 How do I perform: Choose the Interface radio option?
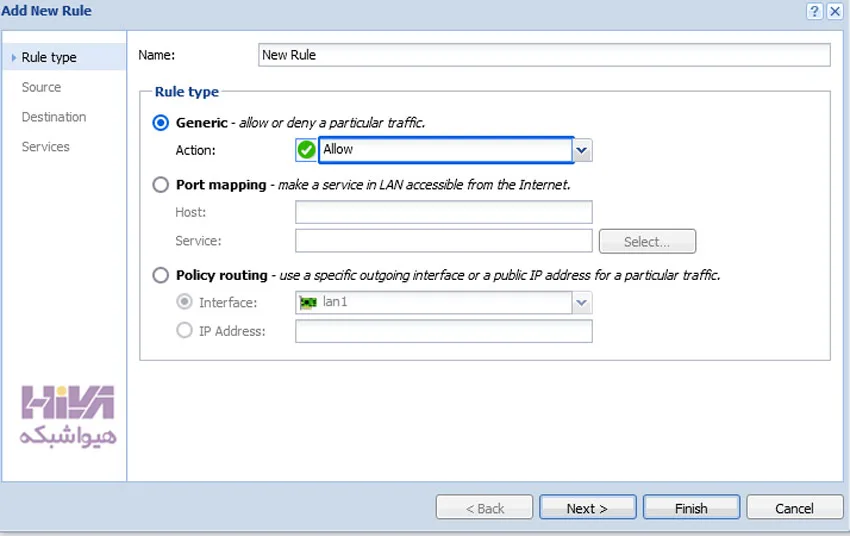[x=184, y=301]
